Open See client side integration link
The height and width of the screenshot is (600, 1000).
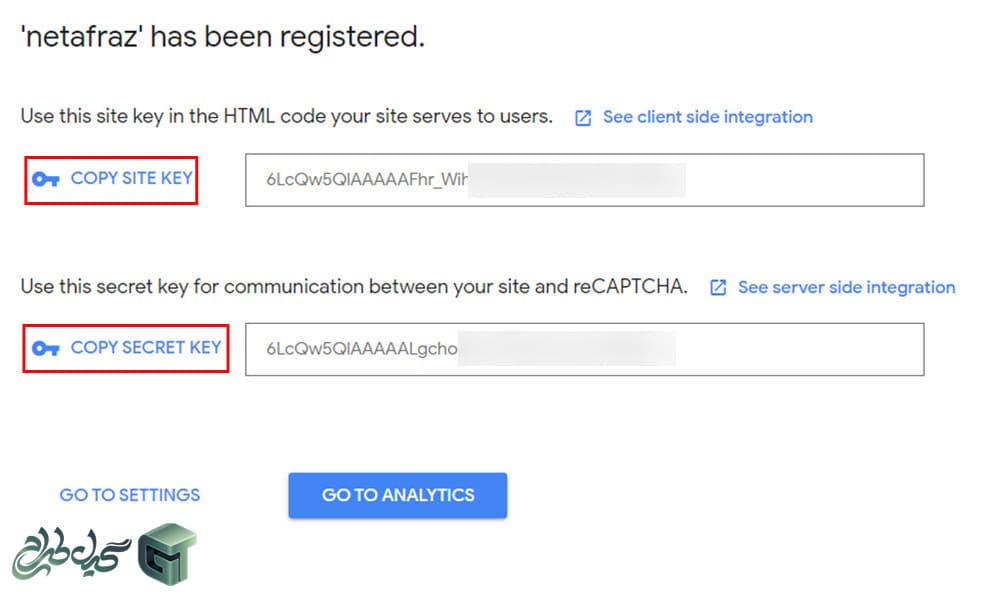click(708, 117)
